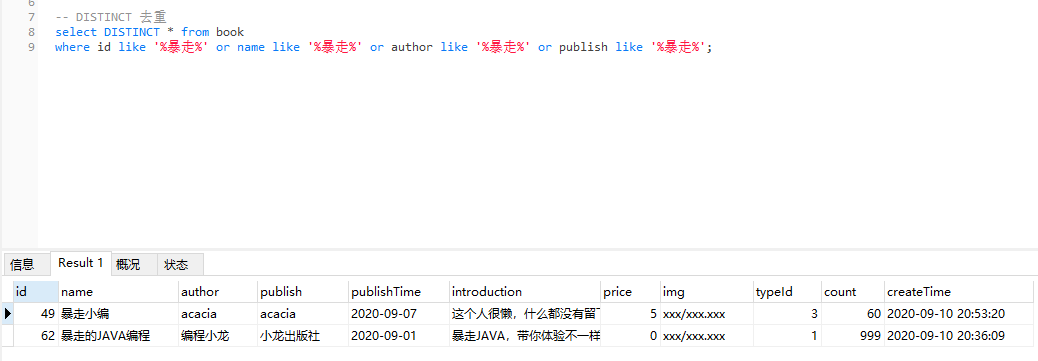The height and width of the screenshot is (361, 1038).
Task: Select createTime cell 2020-09-10 20:36:09
Action: click(x=959, y=336)
